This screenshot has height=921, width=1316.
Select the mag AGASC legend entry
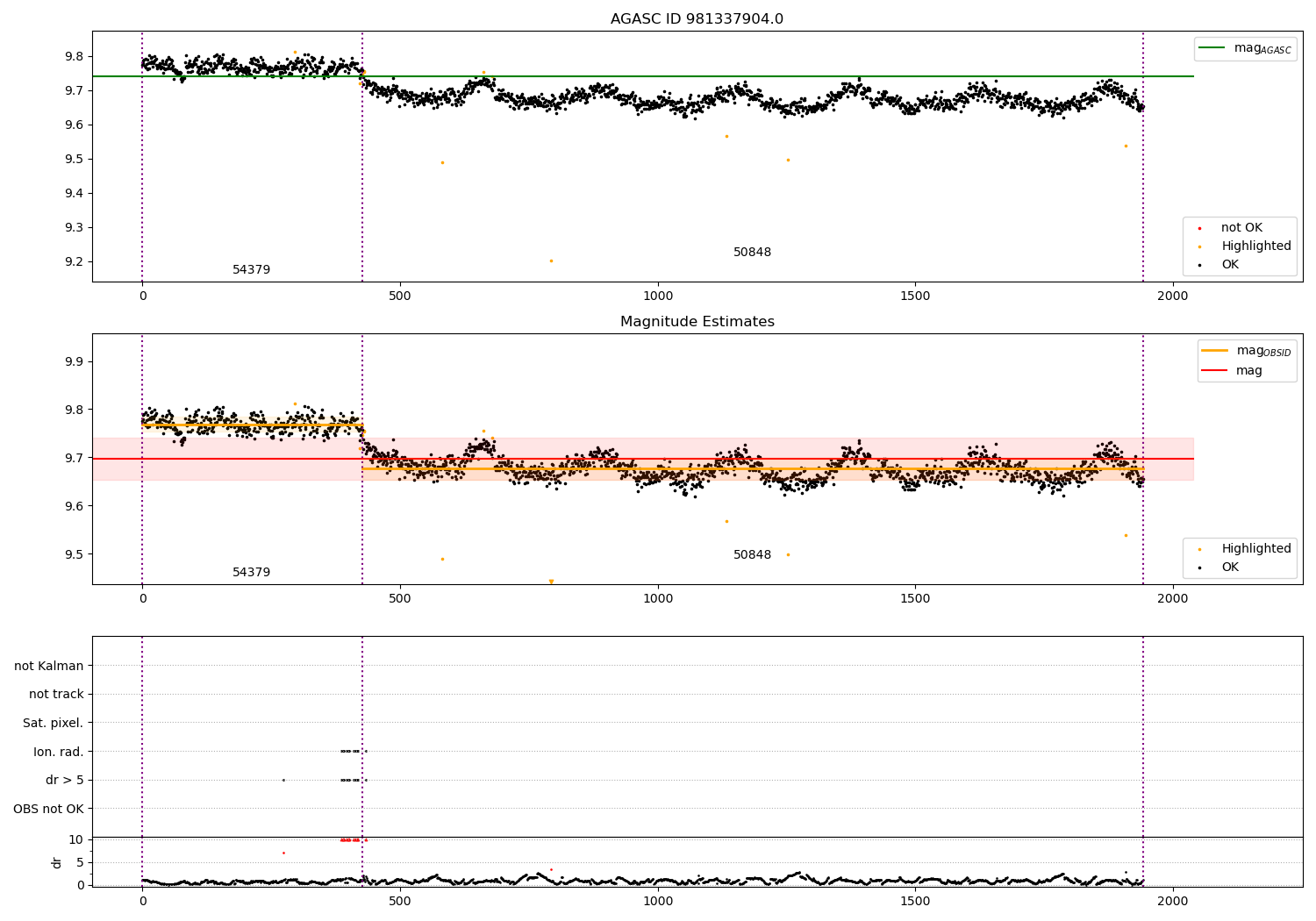(1246, 48)
